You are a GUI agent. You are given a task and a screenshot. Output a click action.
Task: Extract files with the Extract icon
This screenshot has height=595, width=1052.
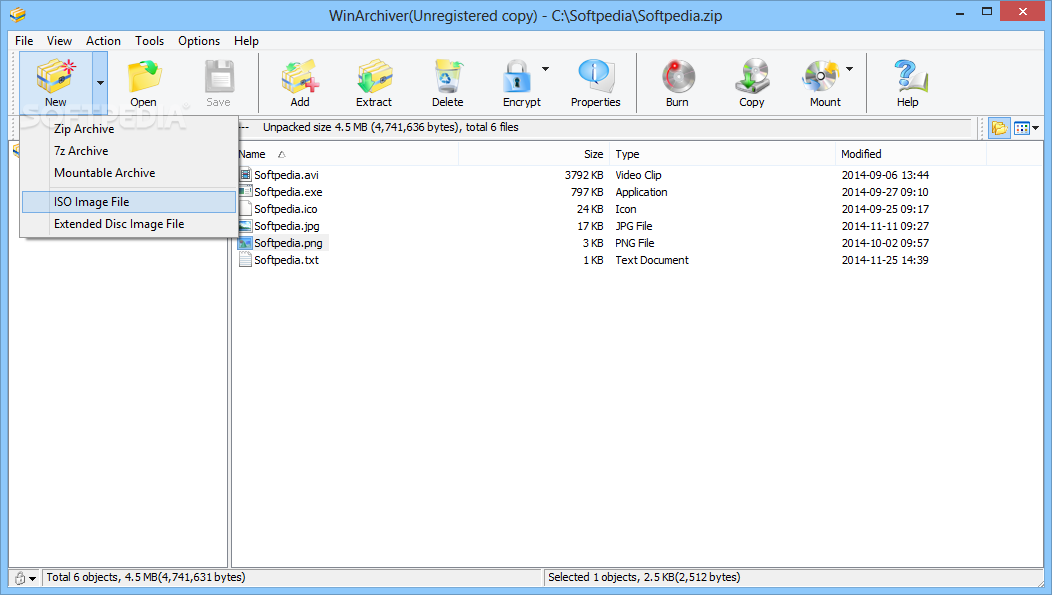pos(374,76)
